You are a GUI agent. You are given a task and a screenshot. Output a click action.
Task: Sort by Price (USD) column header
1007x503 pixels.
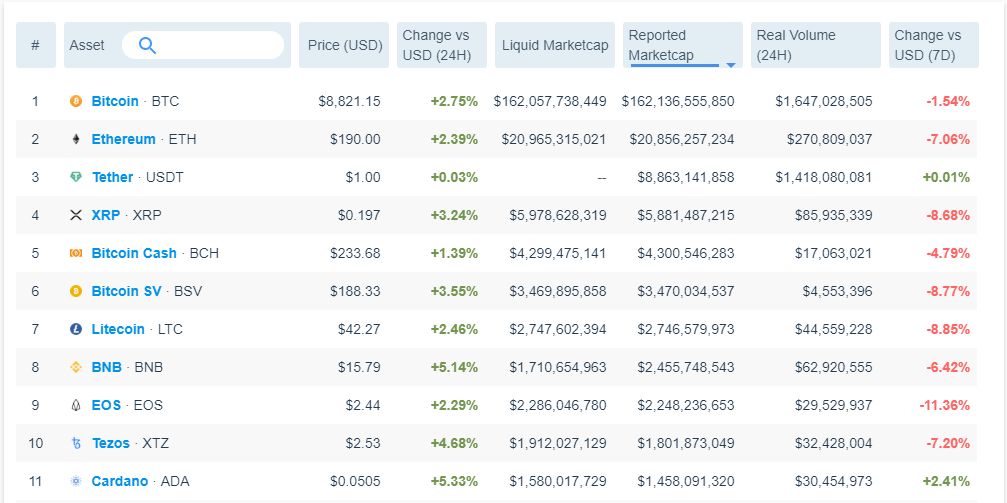click(x=344, y=45)
